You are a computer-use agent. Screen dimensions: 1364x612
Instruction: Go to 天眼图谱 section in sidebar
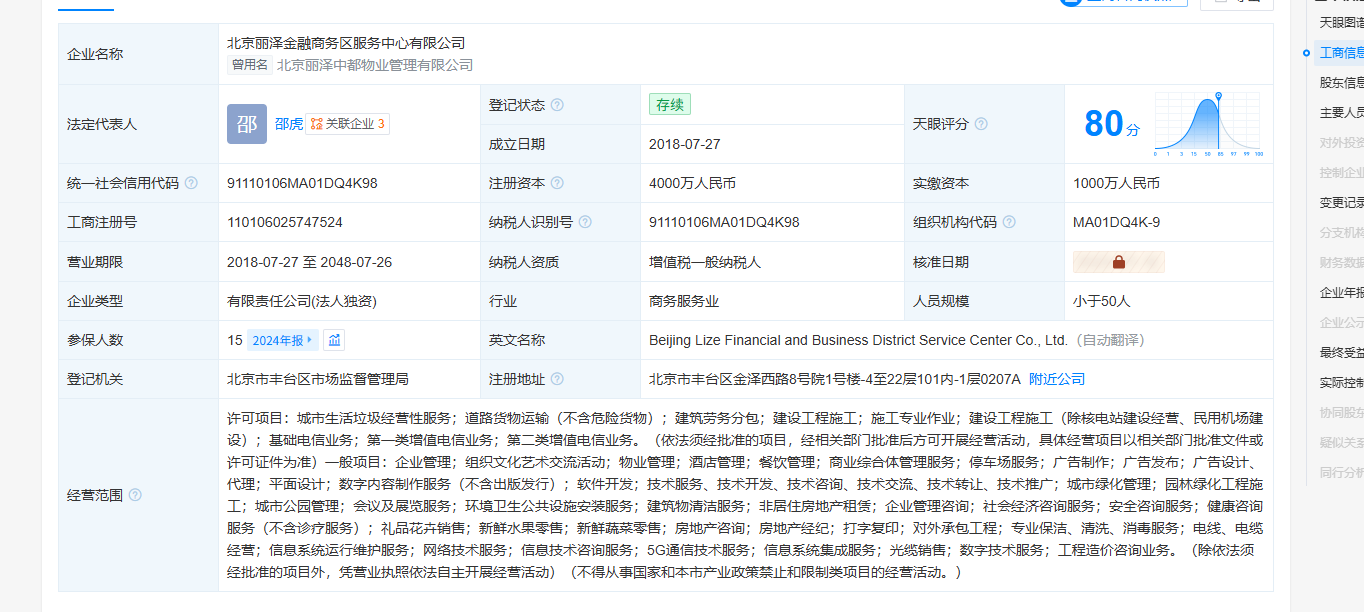[x=1341, y=22]
